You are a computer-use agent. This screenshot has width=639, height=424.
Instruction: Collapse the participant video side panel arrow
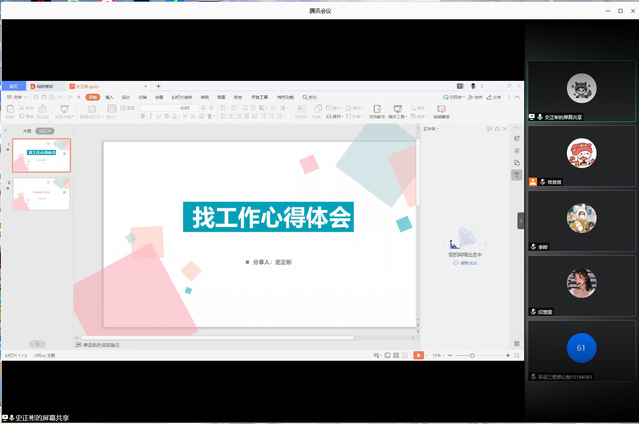pyautogui.click(x=520, y=220)
